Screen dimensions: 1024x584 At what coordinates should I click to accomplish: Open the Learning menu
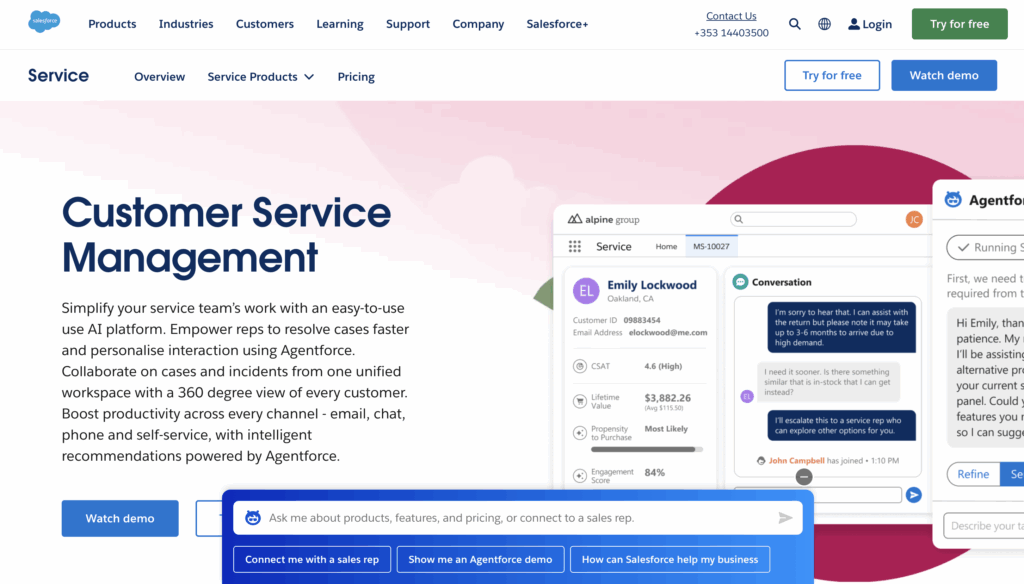click(x=340, y=24)
